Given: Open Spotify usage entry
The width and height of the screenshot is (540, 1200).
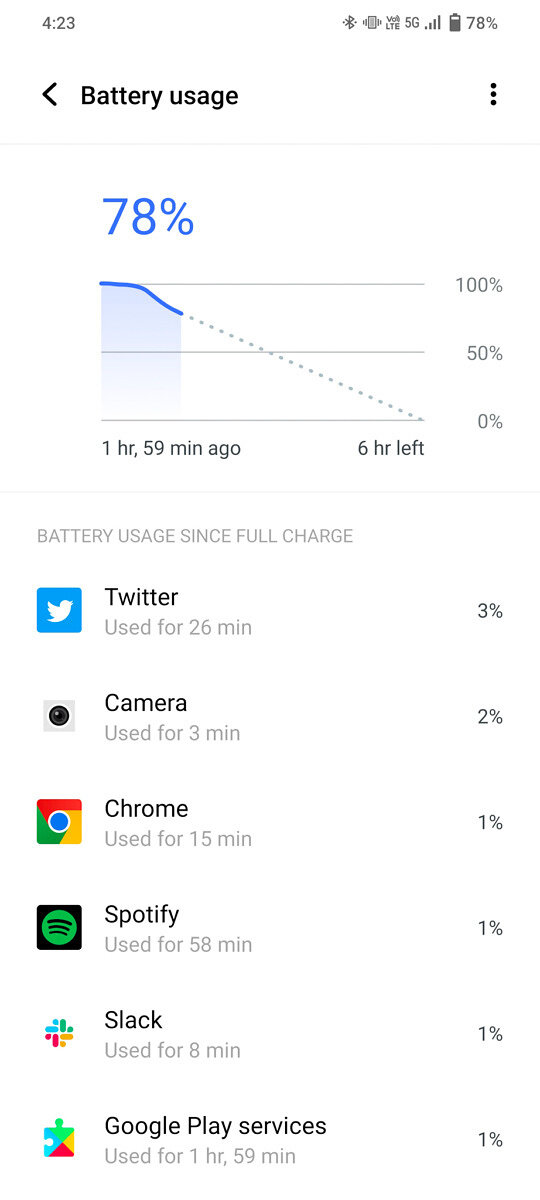Looking at the screenshot, I should point(270,928).
